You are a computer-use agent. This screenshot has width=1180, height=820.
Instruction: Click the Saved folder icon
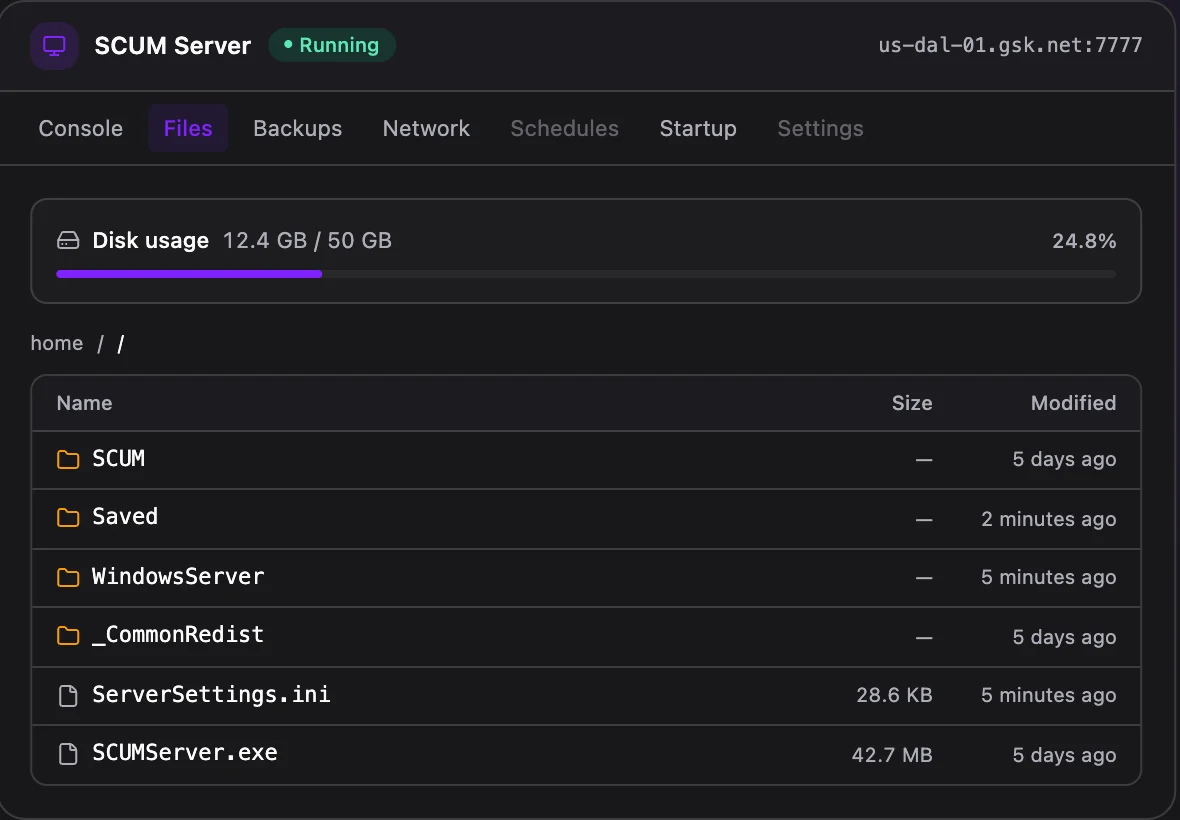click(68, 518)
